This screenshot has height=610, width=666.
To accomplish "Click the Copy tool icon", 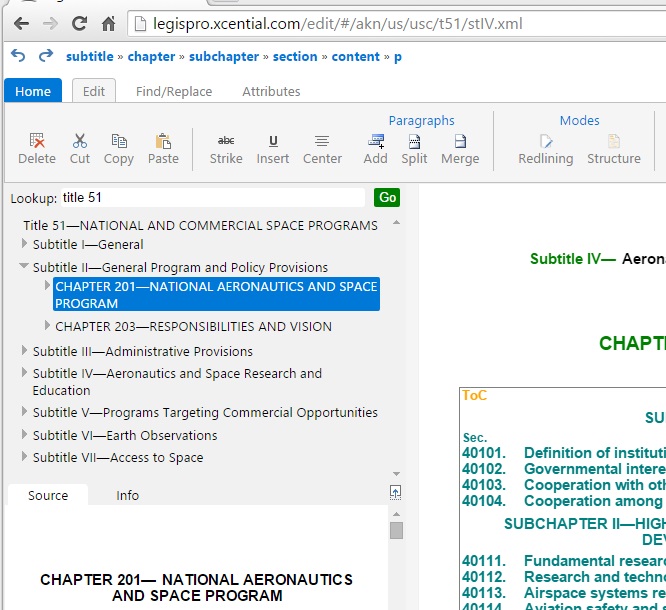I will 119,142.
